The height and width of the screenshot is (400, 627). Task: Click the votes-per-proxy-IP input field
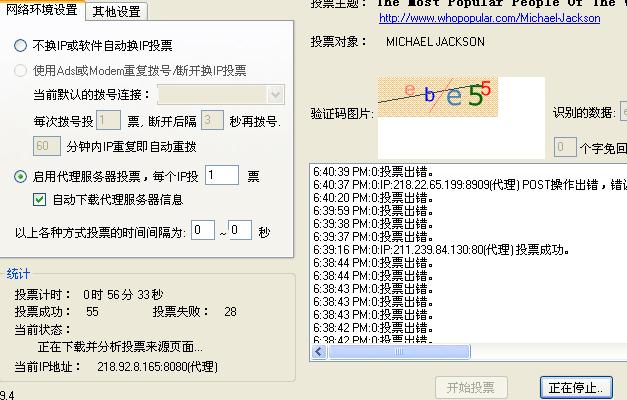tap(222, 176)
